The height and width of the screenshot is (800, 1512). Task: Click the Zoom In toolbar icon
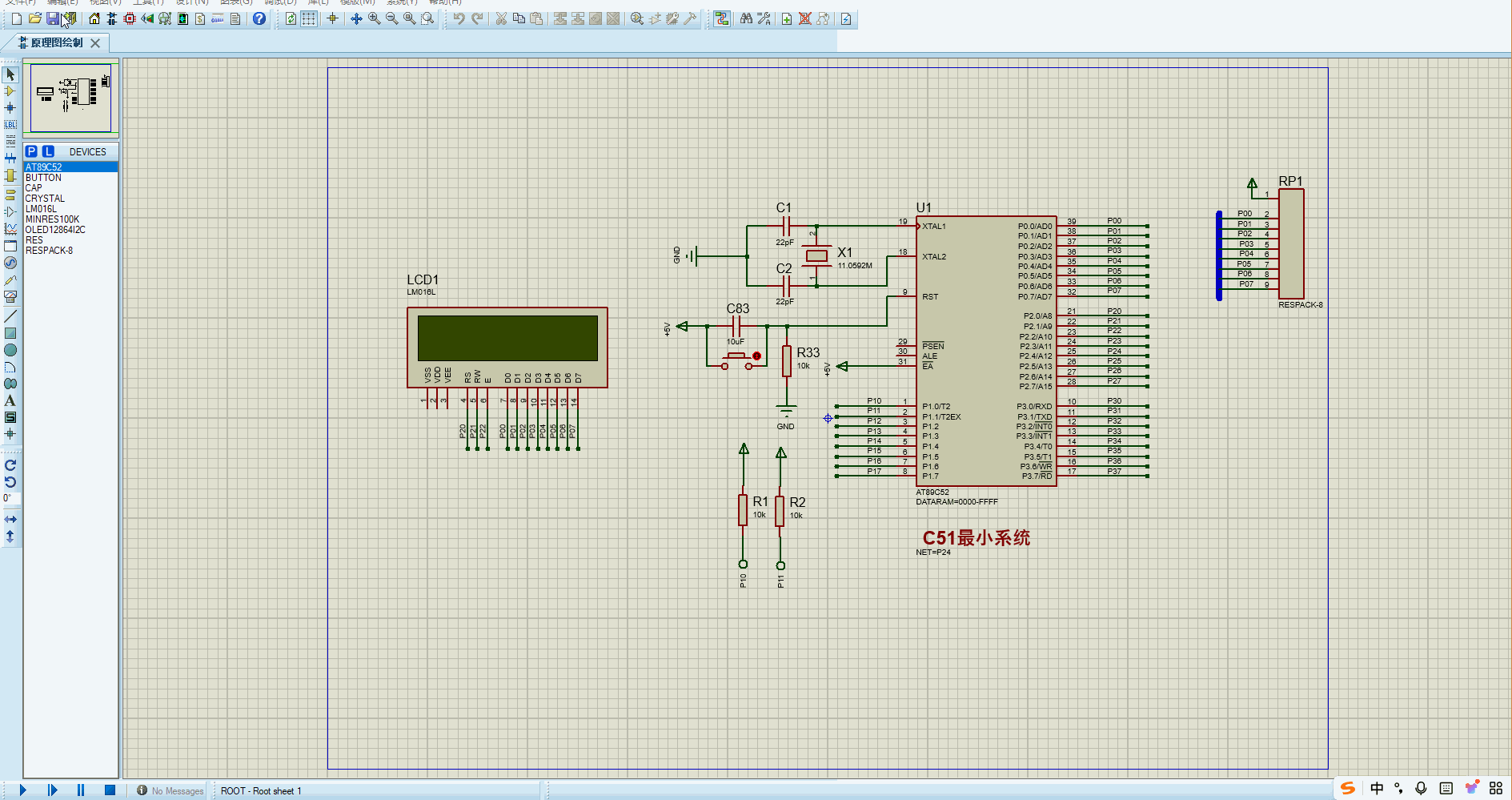point(373,18)
